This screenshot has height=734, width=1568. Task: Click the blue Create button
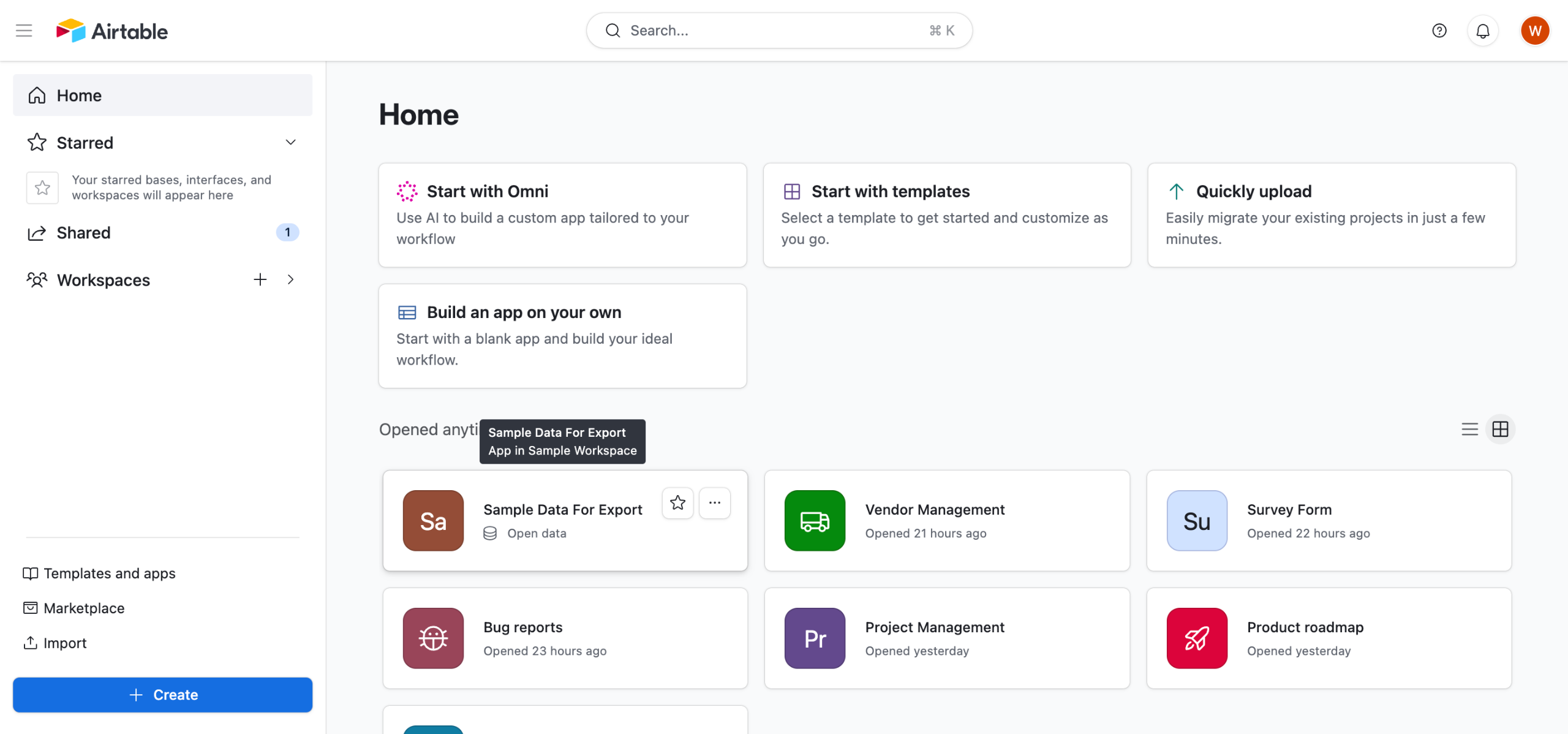pos(162,695)
